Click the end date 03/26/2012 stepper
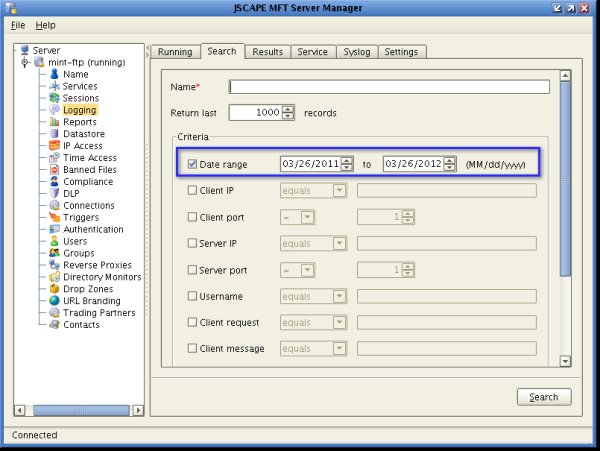 coord(450,164)
